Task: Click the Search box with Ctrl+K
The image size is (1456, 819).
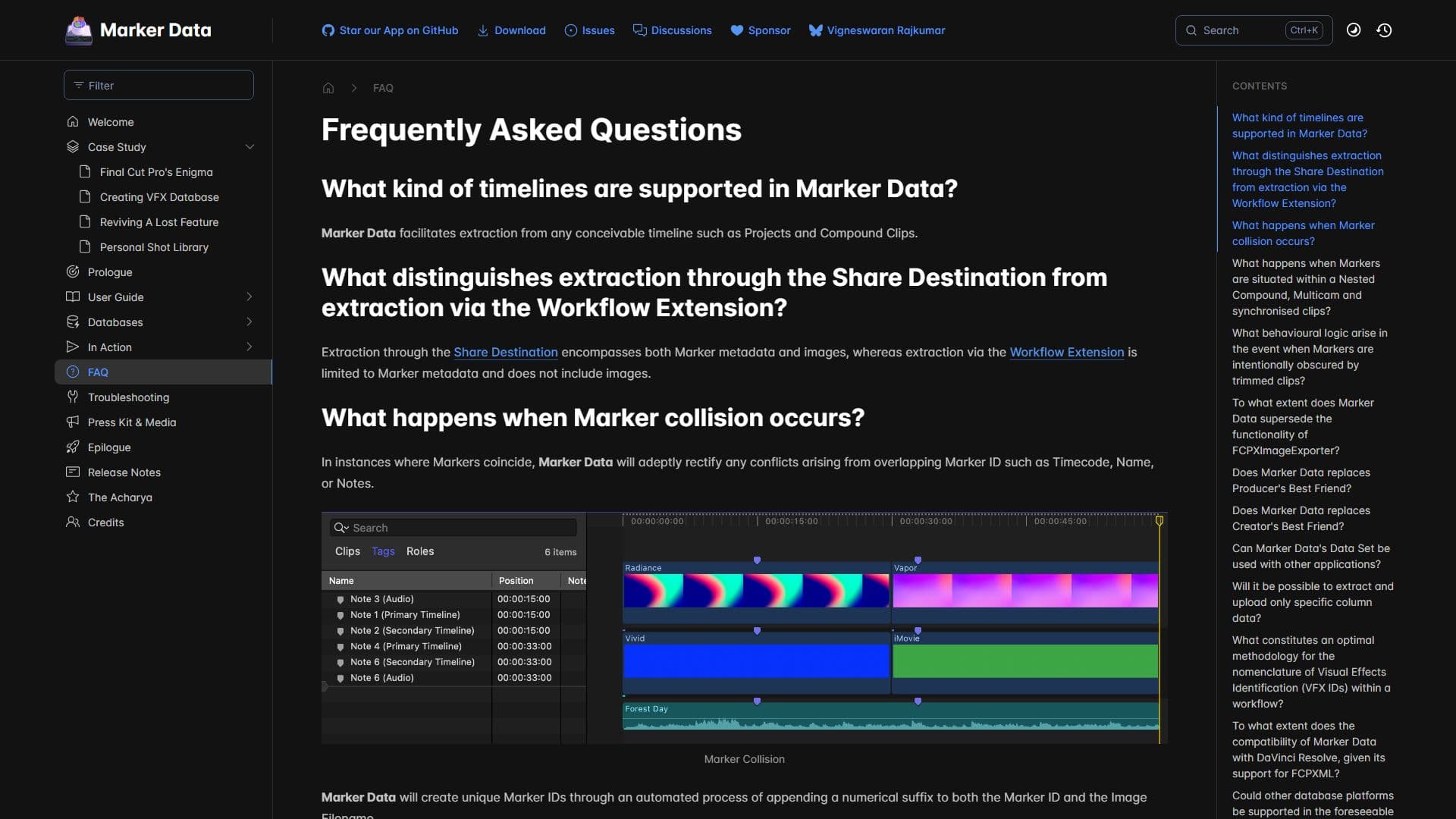Action: click(1254, 30)
